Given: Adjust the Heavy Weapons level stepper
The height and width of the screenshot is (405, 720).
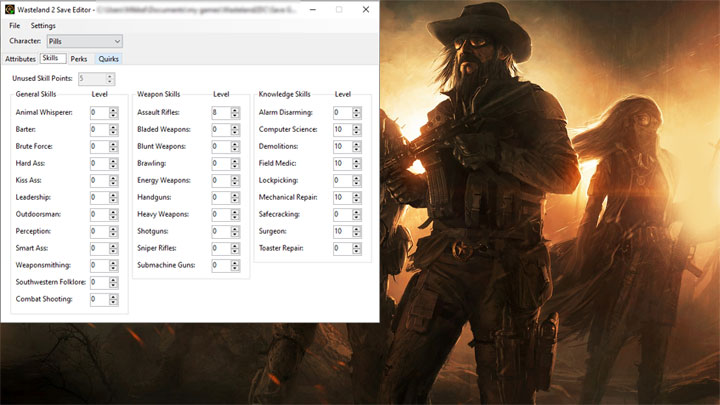Looking at the screenshot, I should point(235,214).
